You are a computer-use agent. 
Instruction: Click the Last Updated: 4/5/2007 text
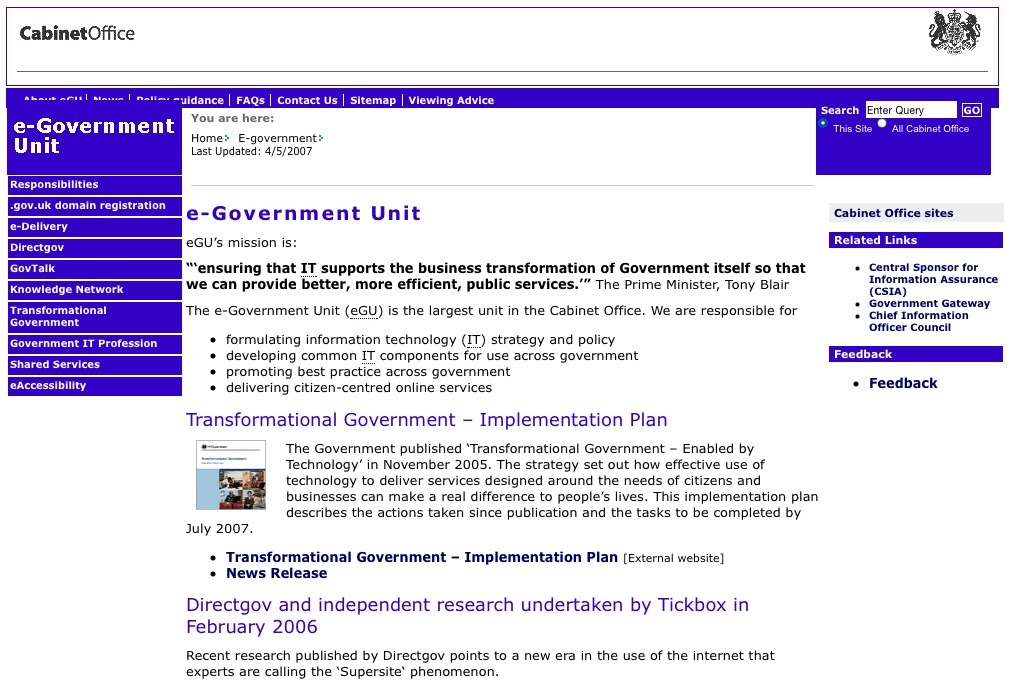coord(251,151)
